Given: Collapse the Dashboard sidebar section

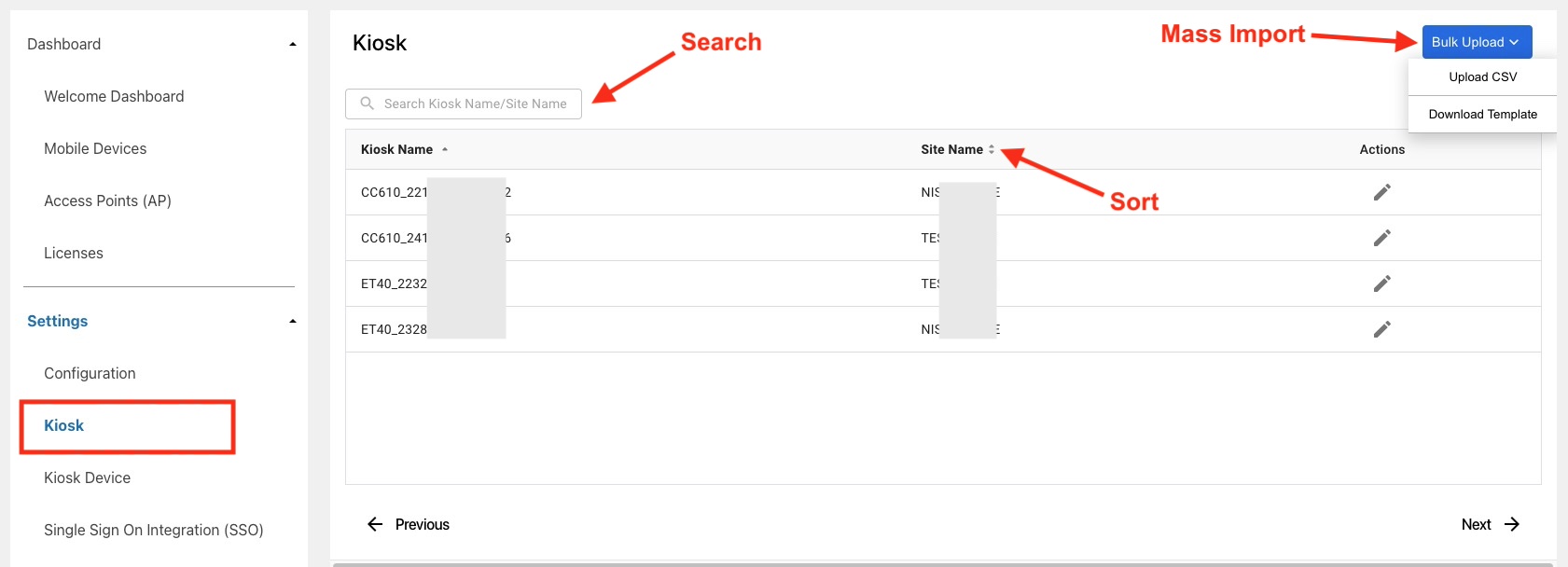Looking at the screenshot, I should tap(293, 44).
